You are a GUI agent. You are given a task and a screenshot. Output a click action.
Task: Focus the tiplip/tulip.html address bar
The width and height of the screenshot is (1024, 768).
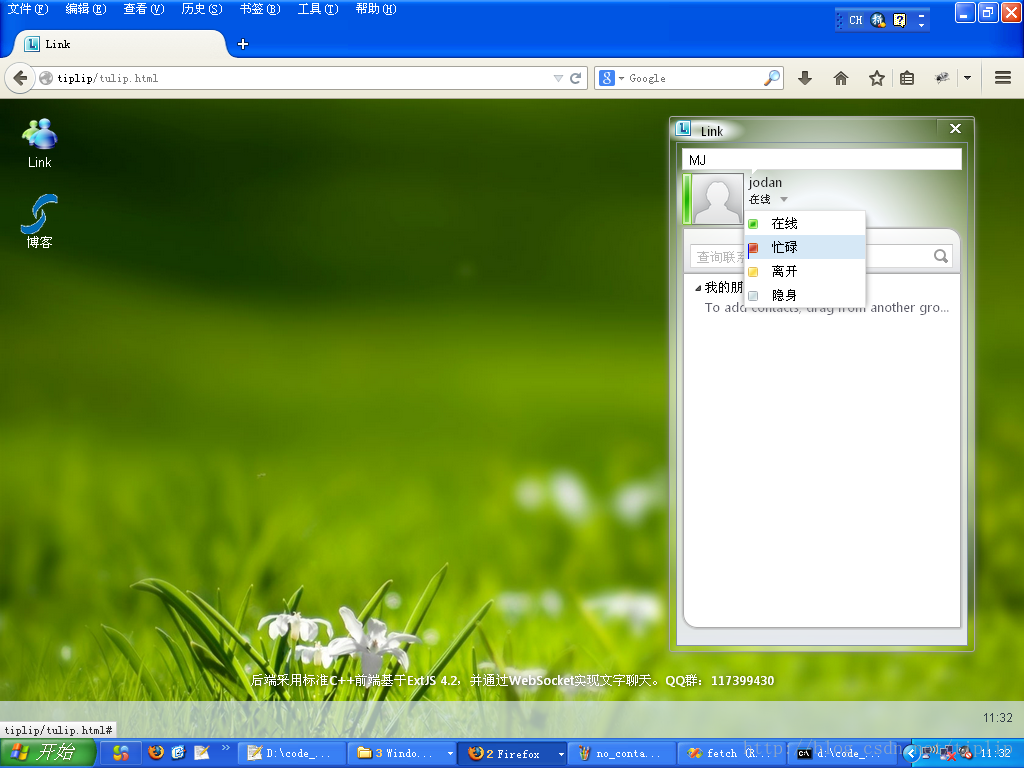(x=302, y=78)
